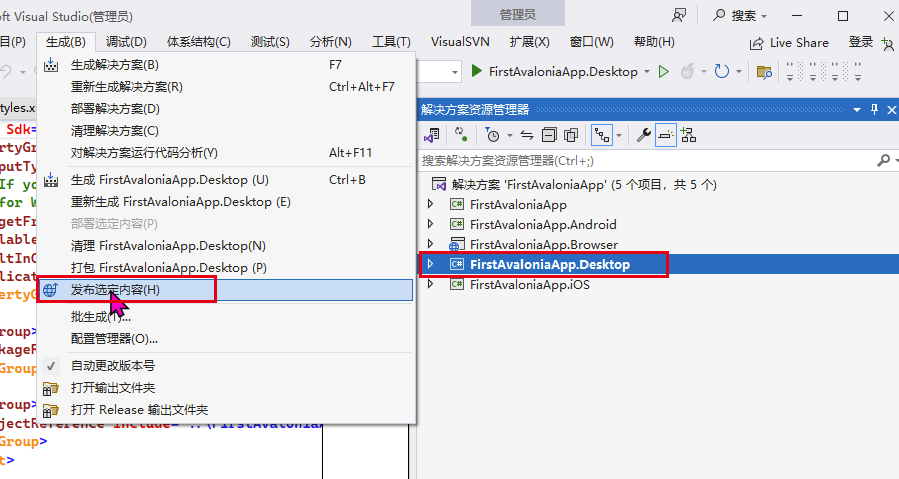The image size is (899, 479).
Task: Expand the FirstAvaloniaApp.Android node
Action: tap(431, 224)
